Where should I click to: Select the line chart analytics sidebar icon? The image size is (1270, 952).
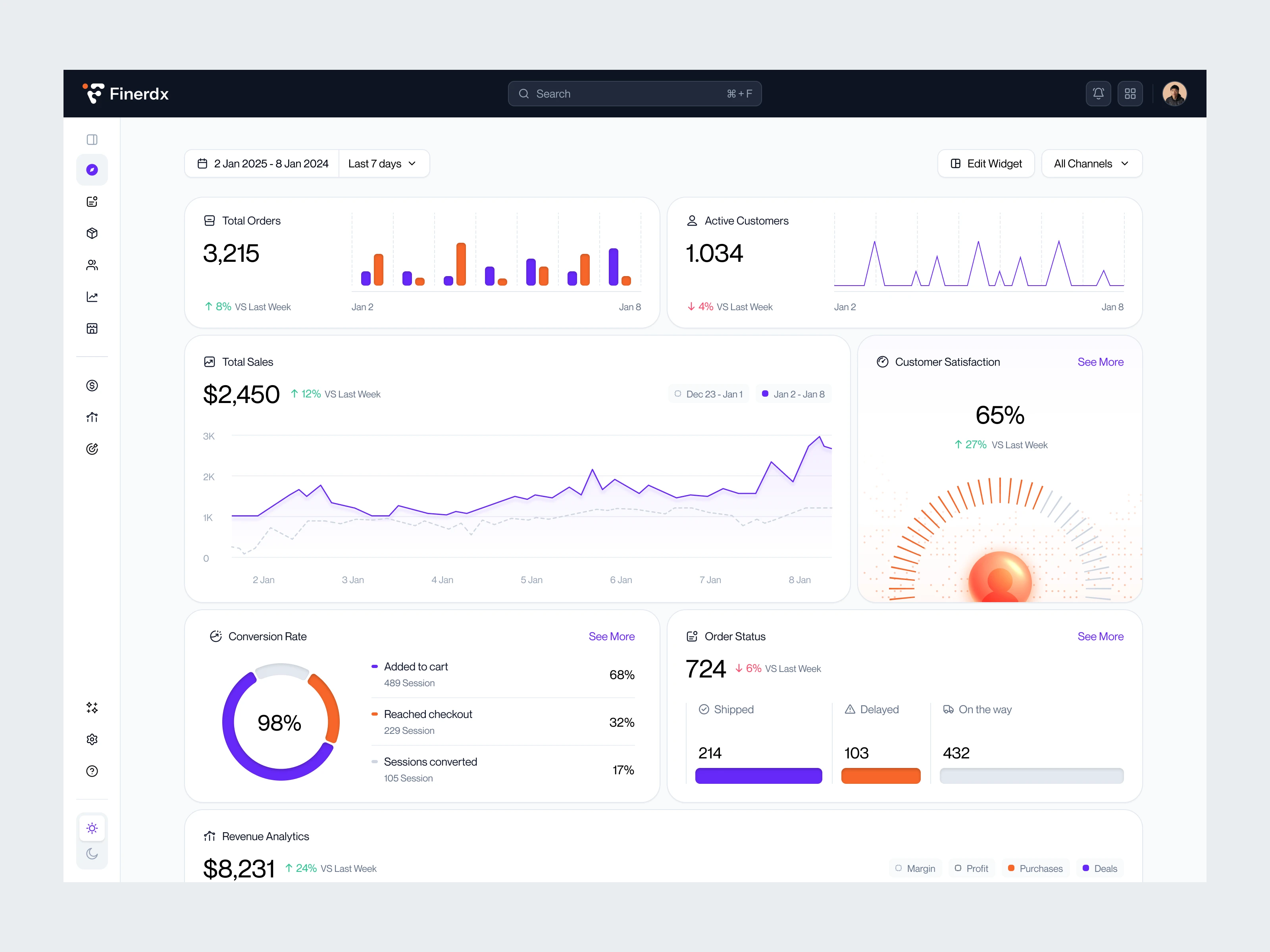click(92, 297)
